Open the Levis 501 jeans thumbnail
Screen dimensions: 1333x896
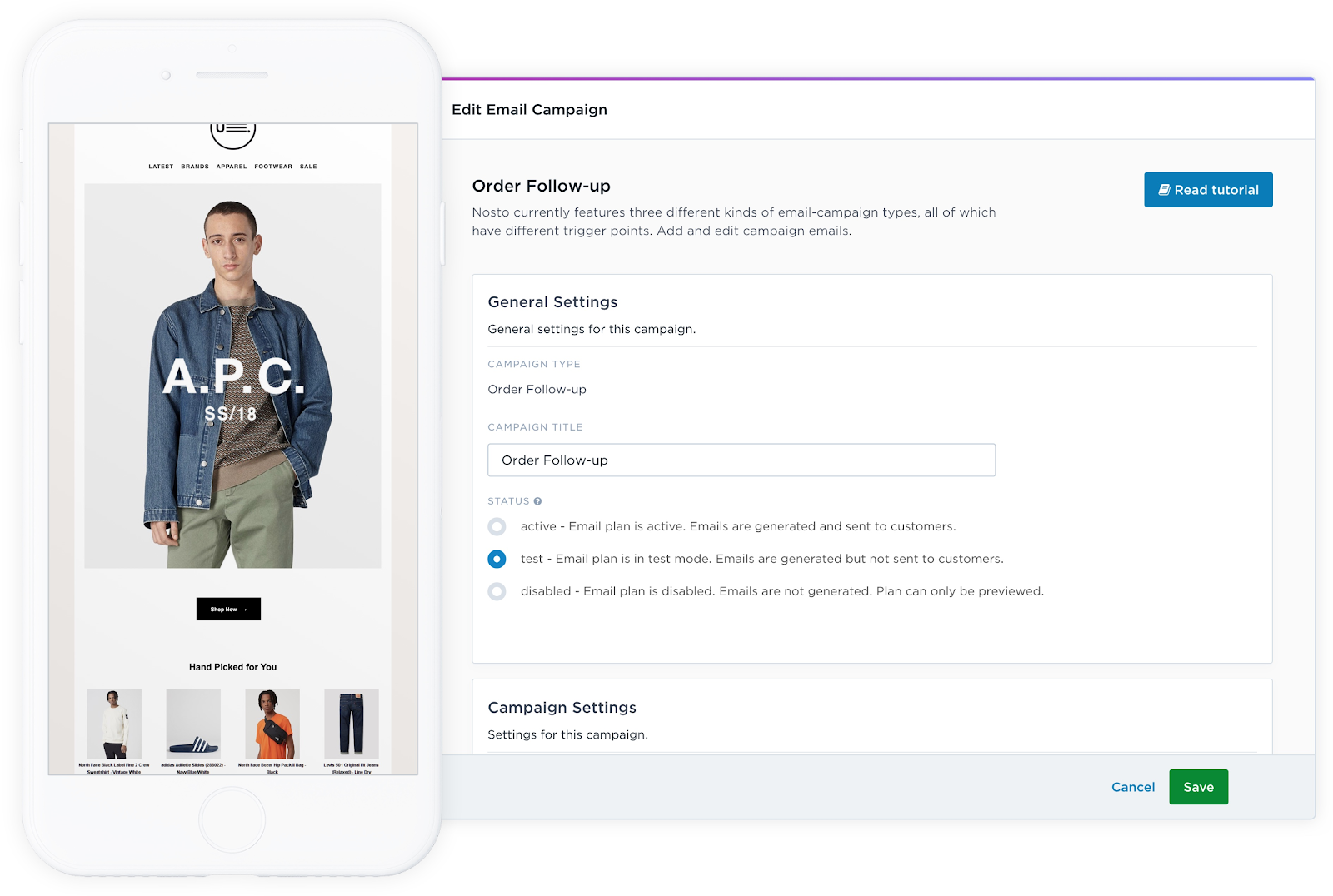(x=352, y=724)
